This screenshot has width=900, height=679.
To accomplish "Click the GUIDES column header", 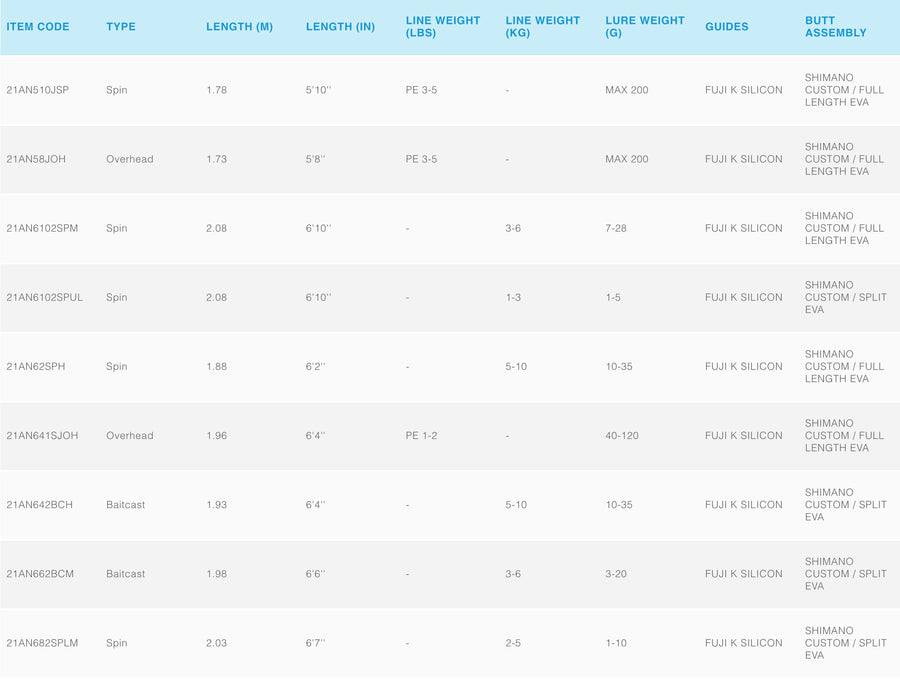I will 726,27.
